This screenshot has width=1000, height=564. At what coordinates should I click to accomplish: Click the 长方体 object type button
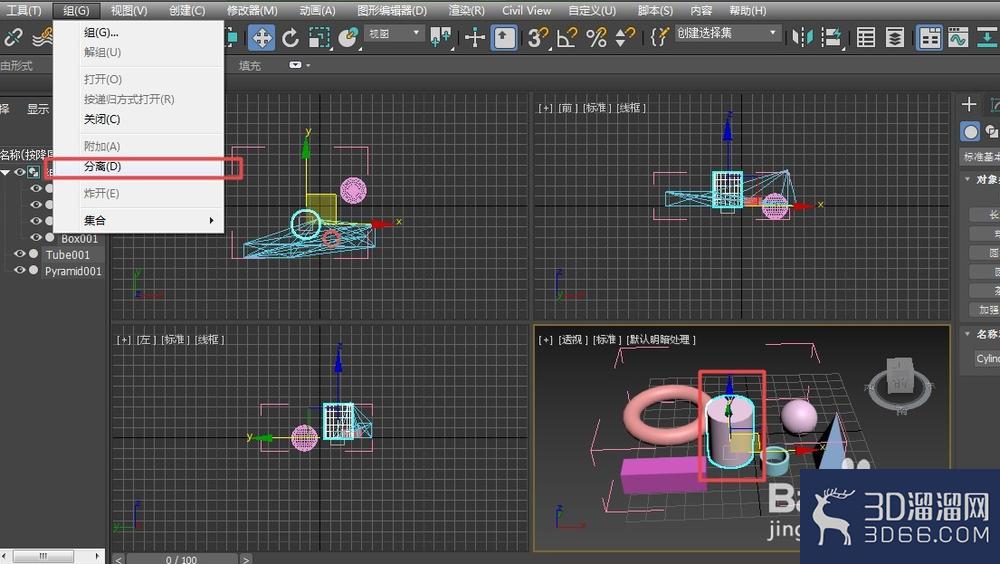[985, 214]
